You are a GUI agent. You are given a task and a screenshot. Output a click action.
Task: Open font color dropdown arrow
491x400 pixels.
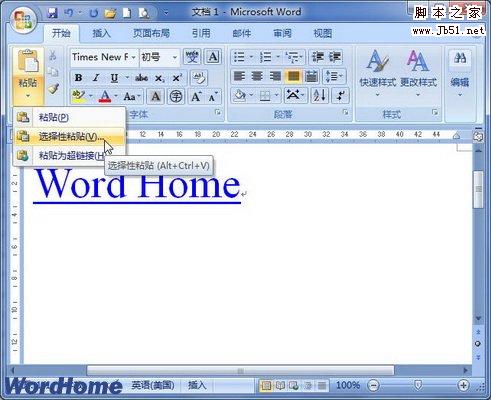click(x=116, y=96)
